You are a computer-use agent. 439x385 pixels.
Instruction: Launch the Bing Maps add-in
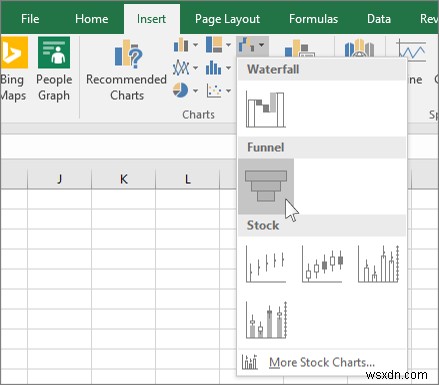[x=13, y=69]
